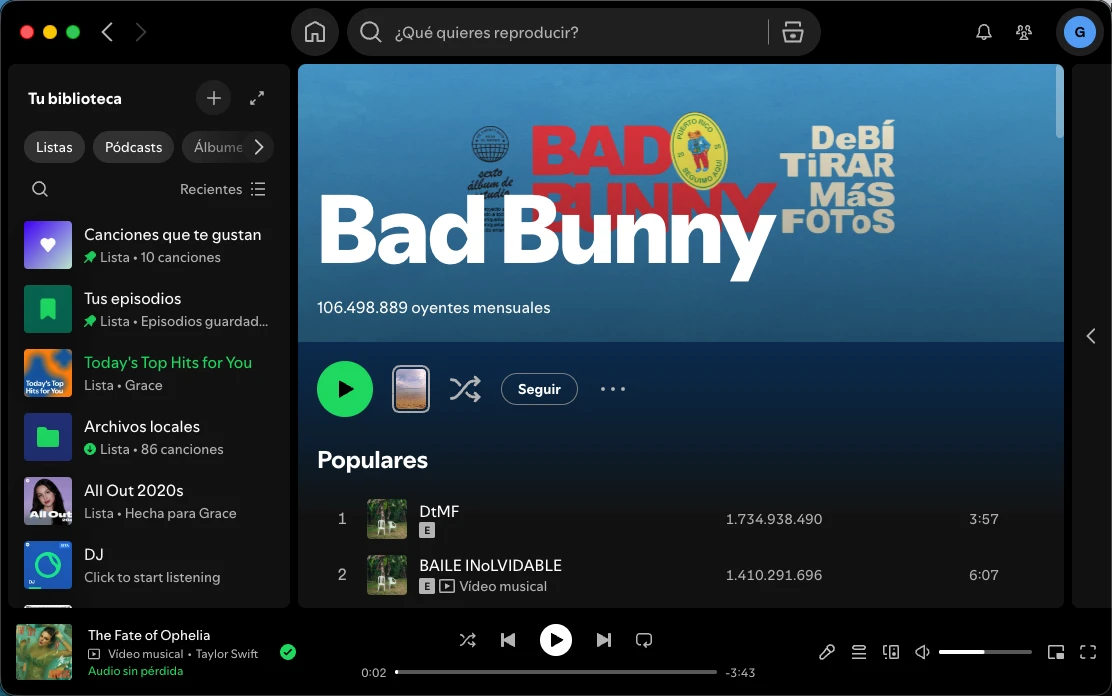Adjust the volume slider
This screenshot has width=1112, height=696.
[985, 651]
